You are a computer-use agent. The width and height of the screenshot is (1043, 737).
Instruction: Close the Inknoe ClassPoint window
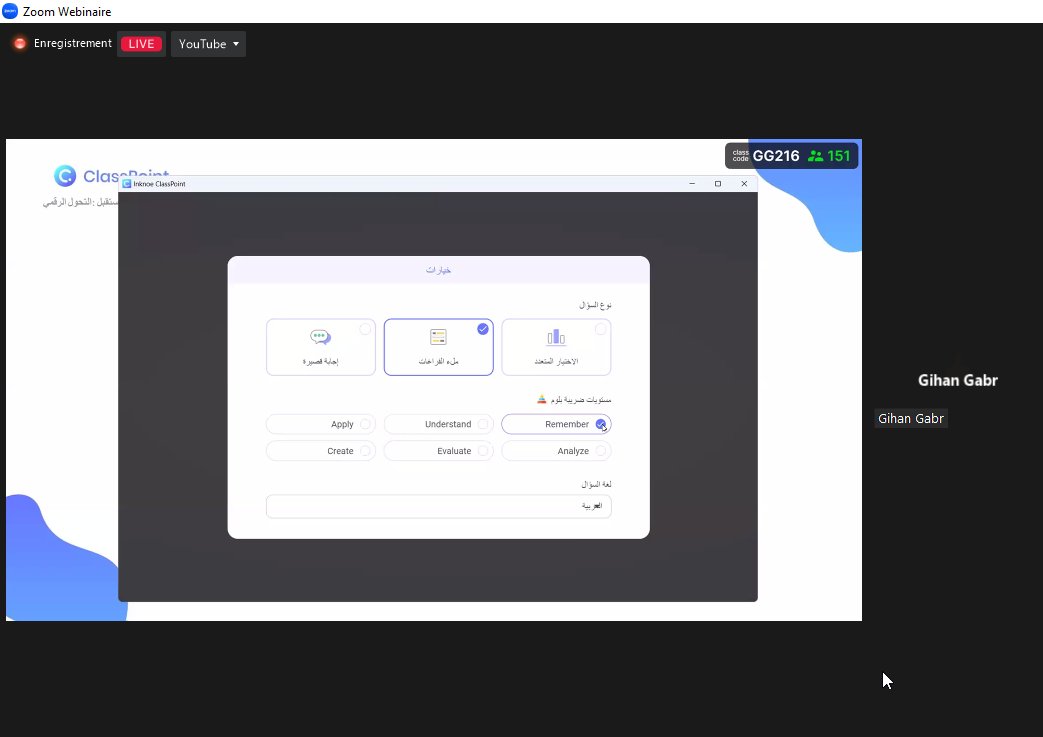coord(744,184)
